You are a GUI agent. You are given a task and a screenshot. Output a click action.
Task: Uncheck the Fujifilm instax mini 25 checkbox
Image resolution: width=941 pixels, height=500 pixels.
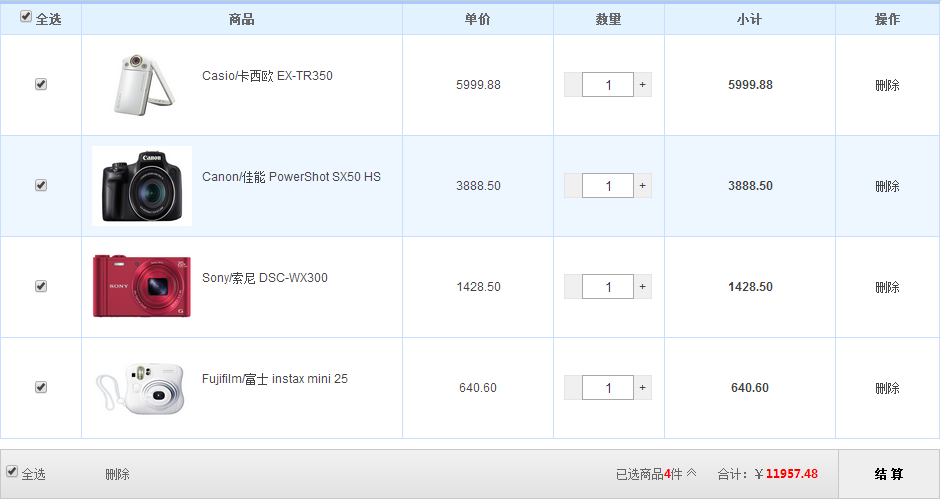coord(41,387)
